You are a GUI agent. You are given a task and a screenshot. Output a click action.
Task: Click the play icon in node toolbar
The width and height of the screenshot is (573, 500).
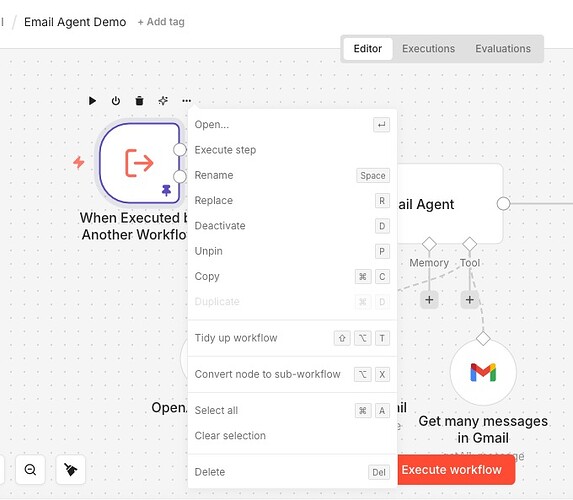[92, 101]
